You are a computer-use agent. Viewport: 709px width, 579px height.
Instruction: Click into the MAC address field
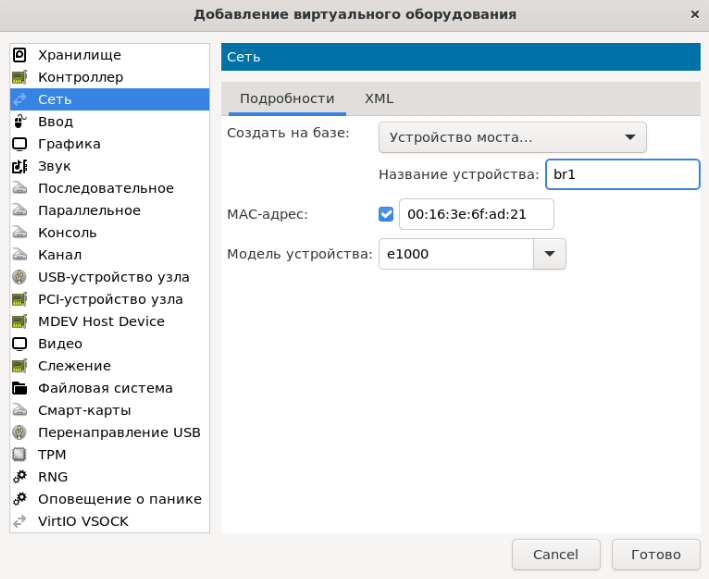pos(476,214)
